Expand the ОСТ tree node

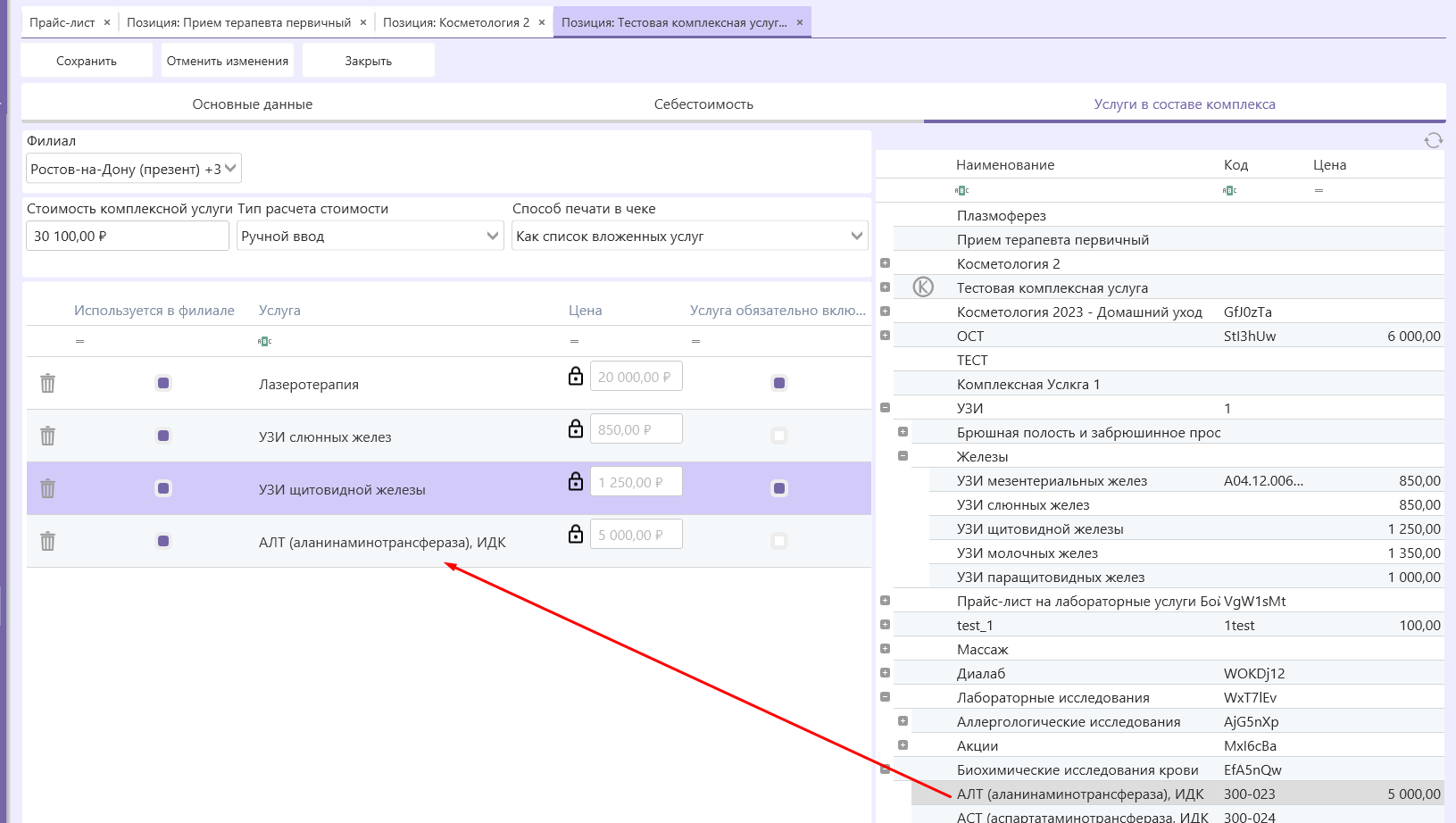(x=885, y=336)
